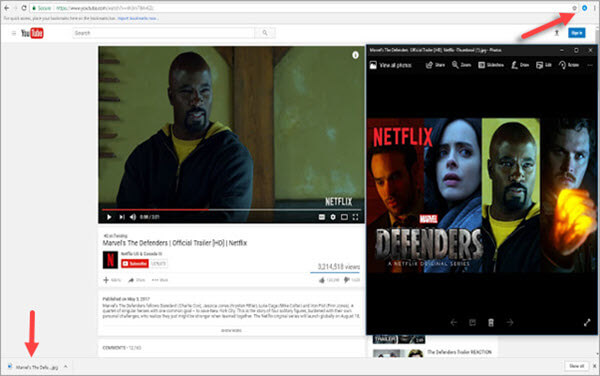Click the icon left of the trash in Photos
Viewport: 600px width, 376px height.
(x=473, y=322)
